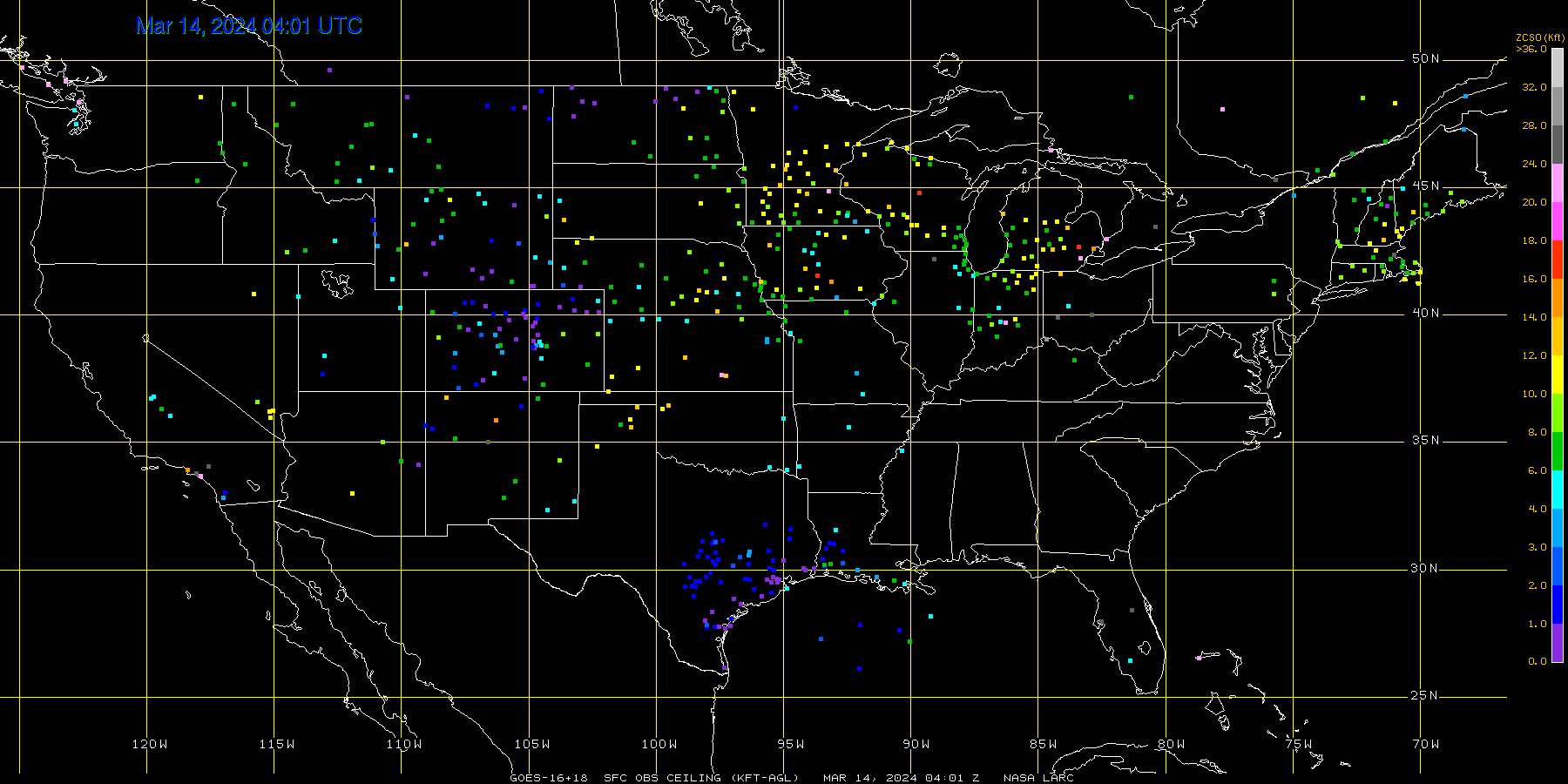This screenshot has height=784, width=1568.
Task: Click the '40N' latitude label
Action: point(1426,313)
